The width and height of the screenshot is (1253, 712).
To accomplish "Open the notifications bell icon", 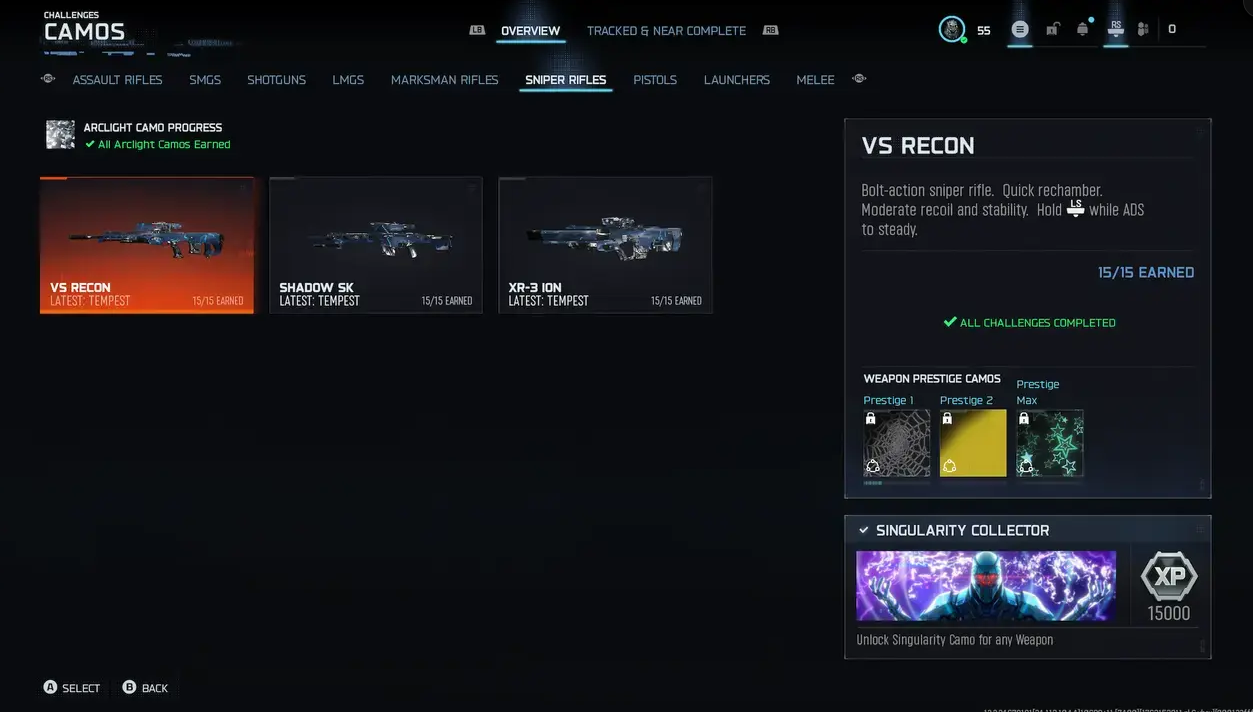I will pos(1082,29).
